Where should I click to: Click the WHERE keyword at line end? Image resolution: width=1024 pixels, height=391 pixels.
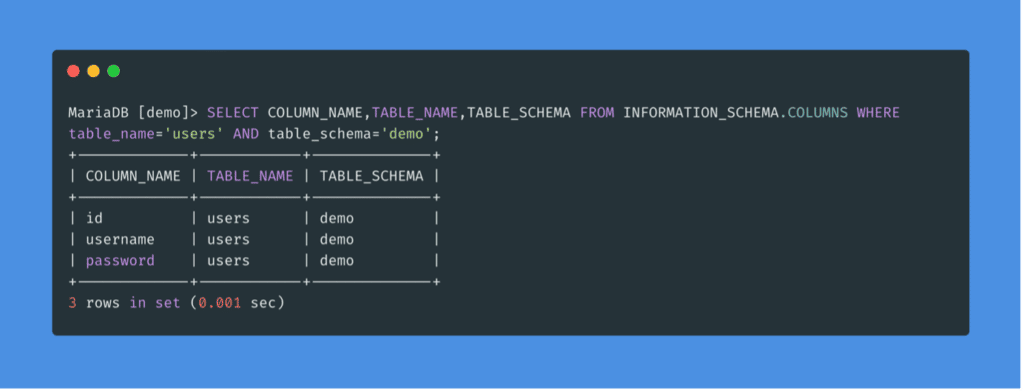(878, 113)
